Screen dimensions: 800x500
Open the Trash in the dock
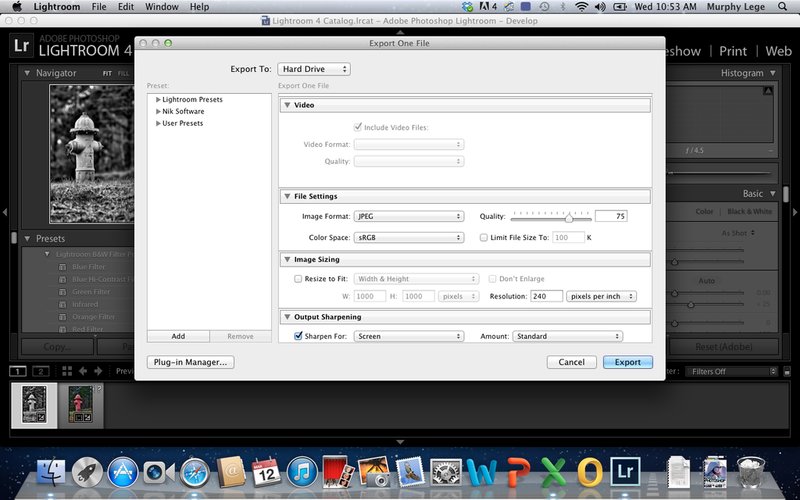point(751,472)
